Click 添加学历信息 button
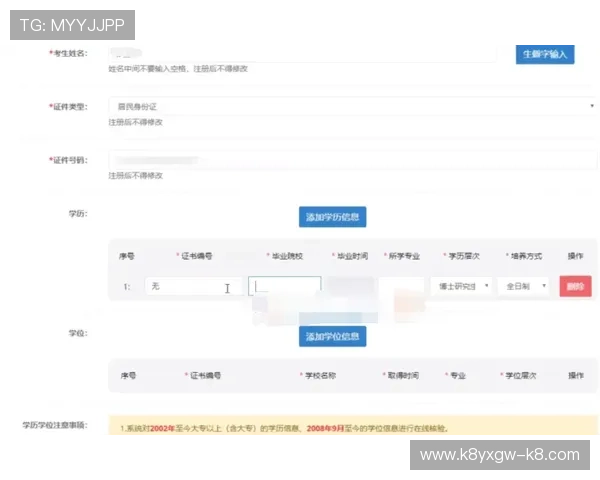This screenshot has width=600, height=480. coord(333,217)
